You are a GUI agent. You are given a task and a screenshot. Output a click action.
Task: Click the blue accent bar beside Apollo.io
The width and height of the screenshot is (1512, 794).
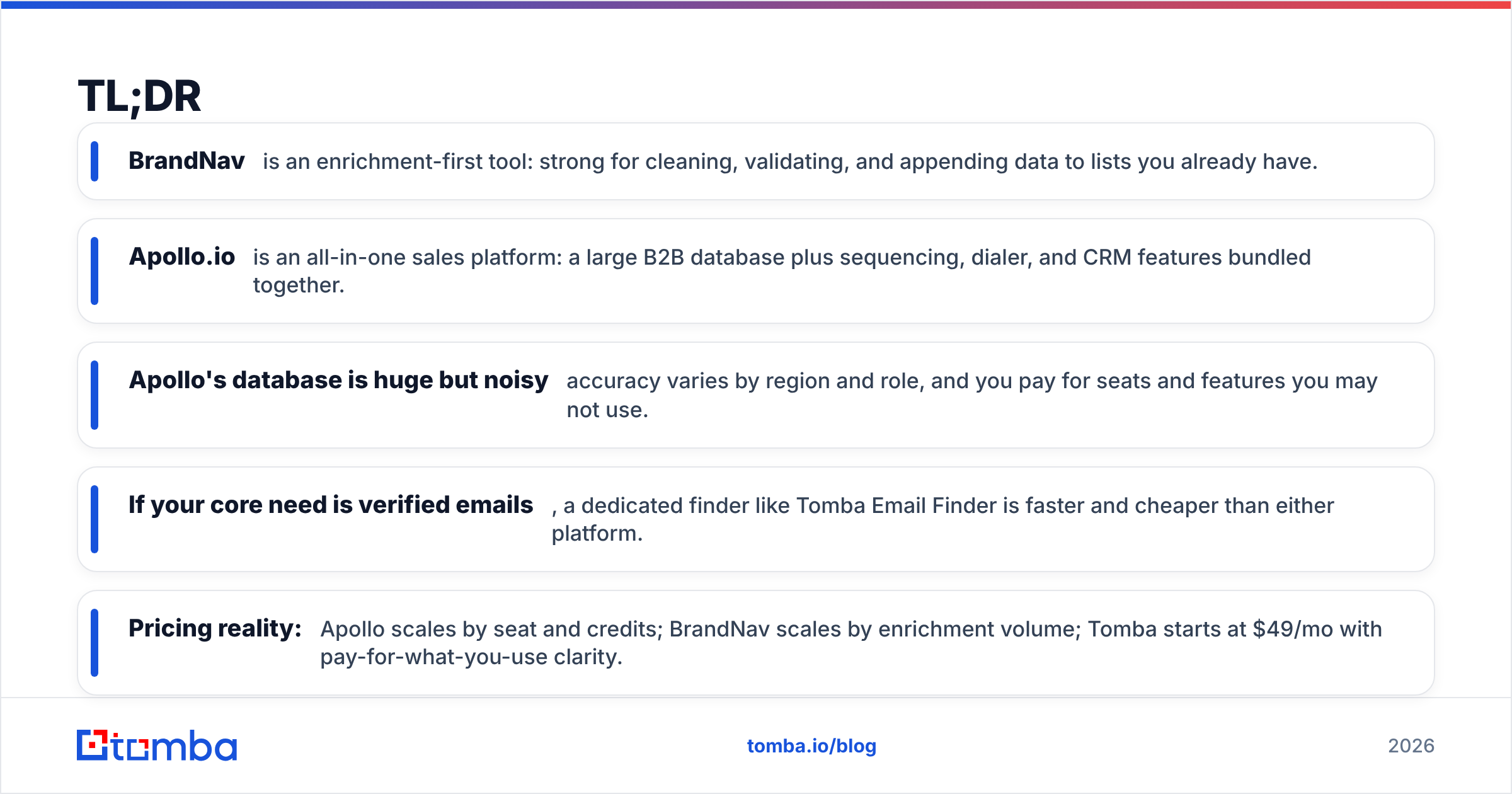94,271
